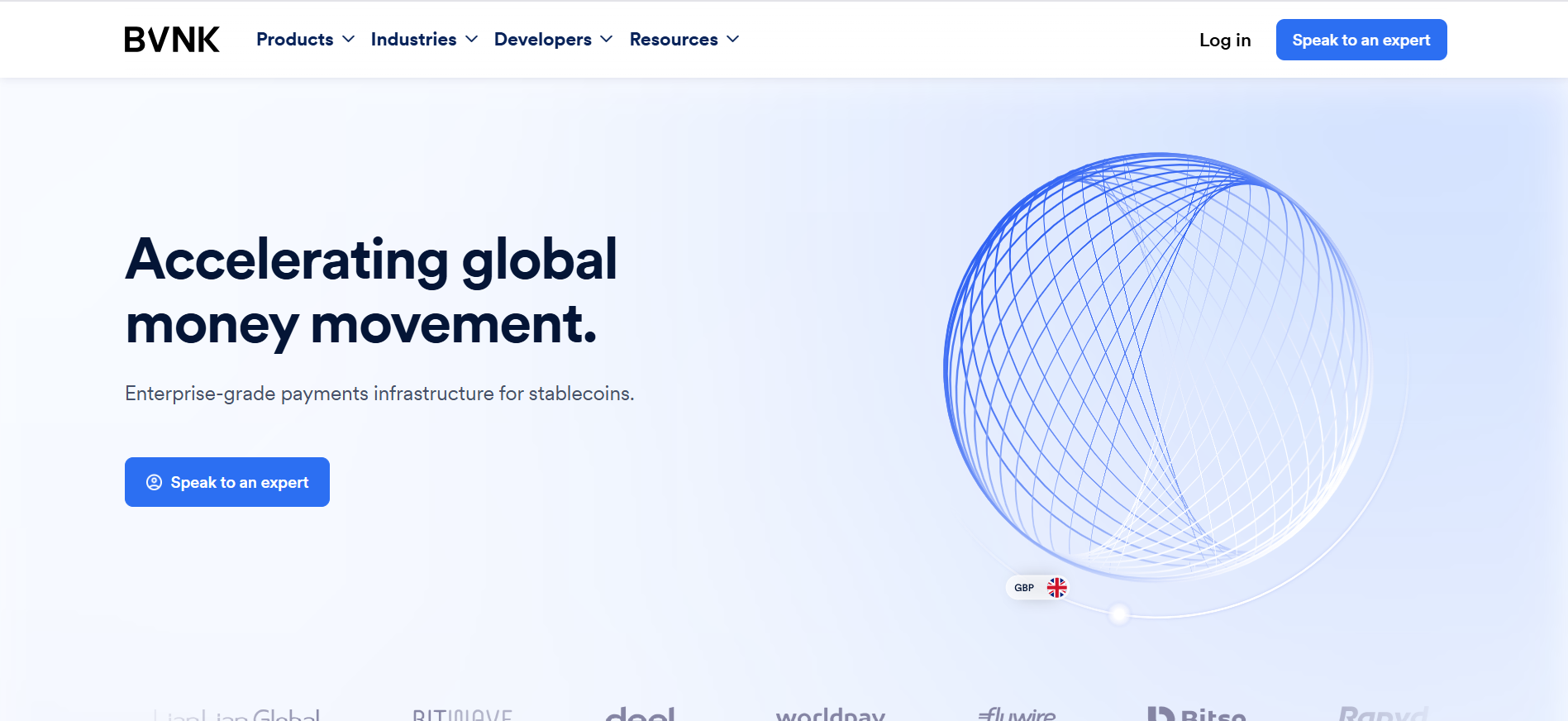This screenshot has height=721, width=1568.
Task: Click the deel partner logo
Action: (641, 714)
